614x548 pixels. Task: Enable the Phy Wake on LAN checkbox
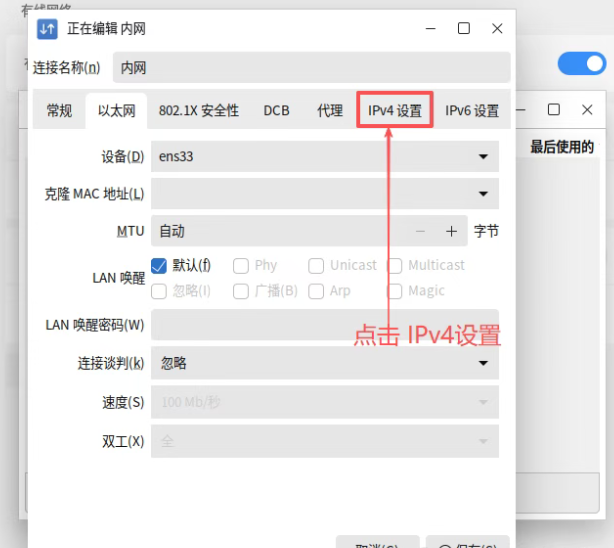click(241, 266)
